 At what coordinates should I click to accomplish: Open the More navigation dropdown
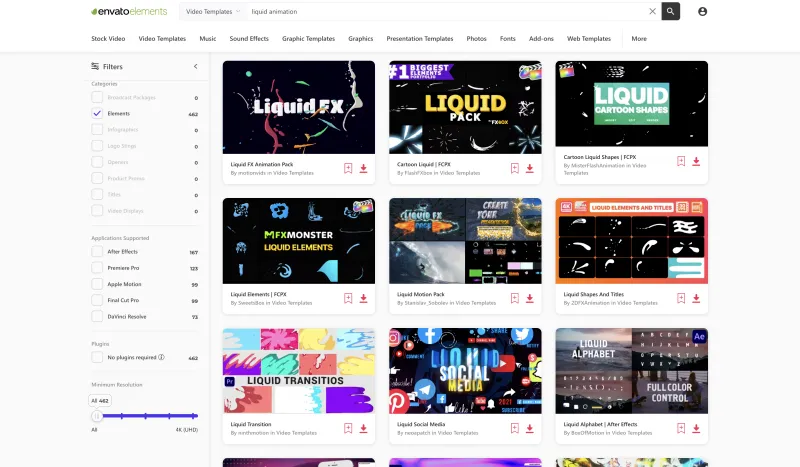pyautogui.click(x=639, y=39)
